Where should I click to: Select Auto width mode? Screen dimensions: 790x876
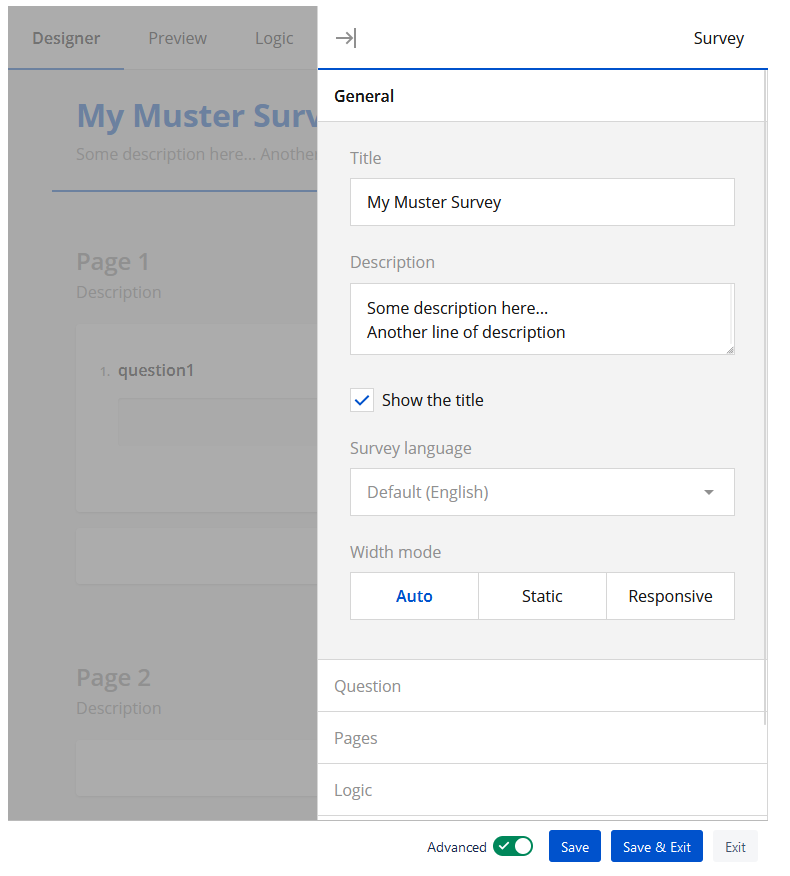point(414,596)
